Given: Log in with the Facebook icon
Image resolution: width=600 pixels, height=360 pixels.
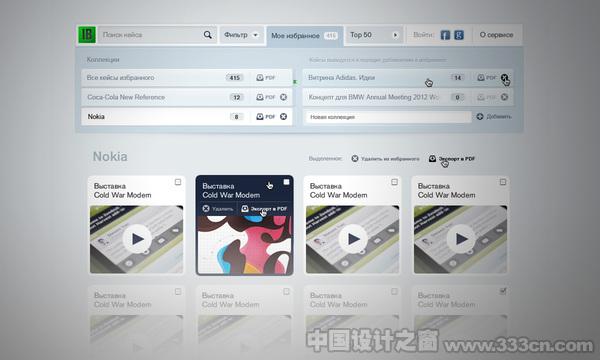Looking at the screenshot, I should click(445, 35).
